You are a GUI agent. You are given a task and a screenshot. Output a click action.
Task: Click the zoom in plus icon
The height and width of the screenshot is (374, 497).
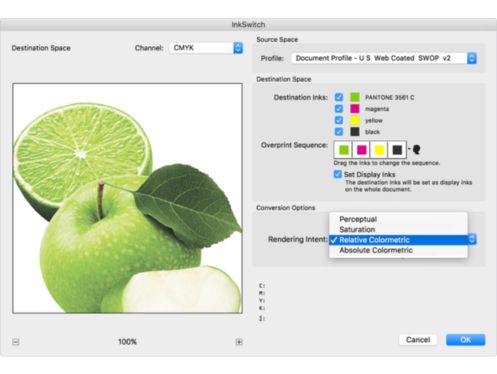(x=239, y=342)
